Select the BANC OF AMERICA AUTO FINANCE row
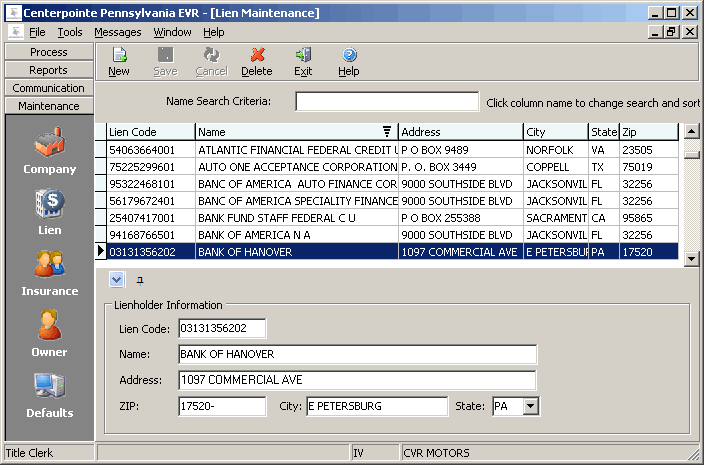This screenshot has height=465, width=704. coord(387,184)
